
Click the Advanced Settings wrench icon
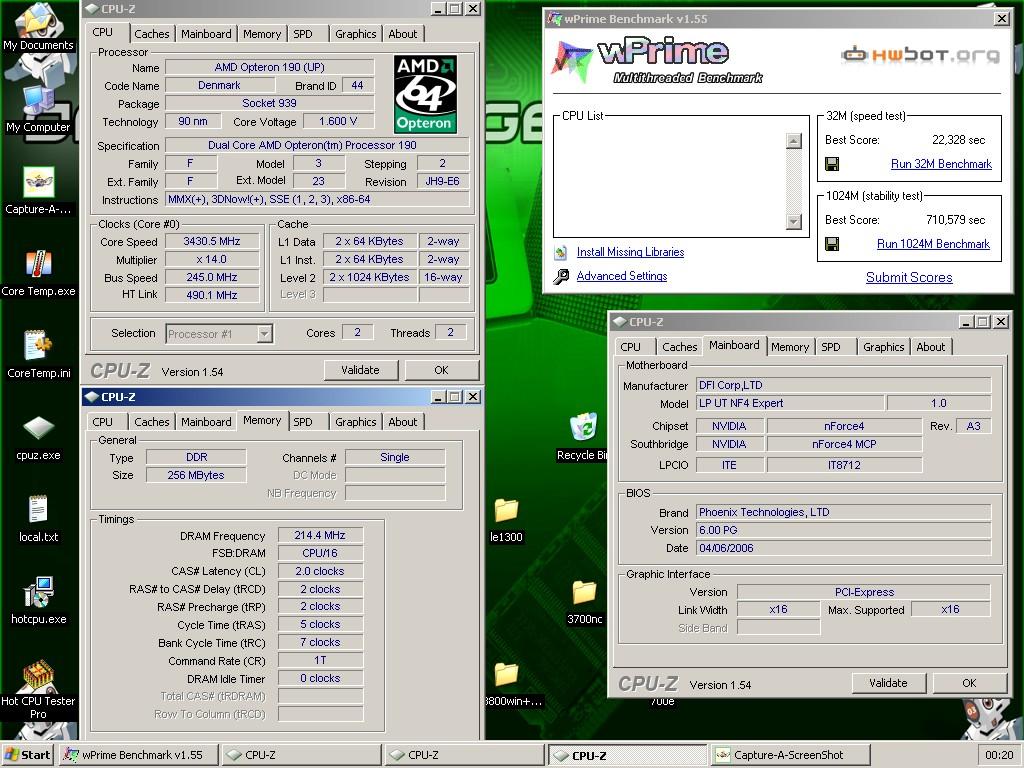pos(561,277)
